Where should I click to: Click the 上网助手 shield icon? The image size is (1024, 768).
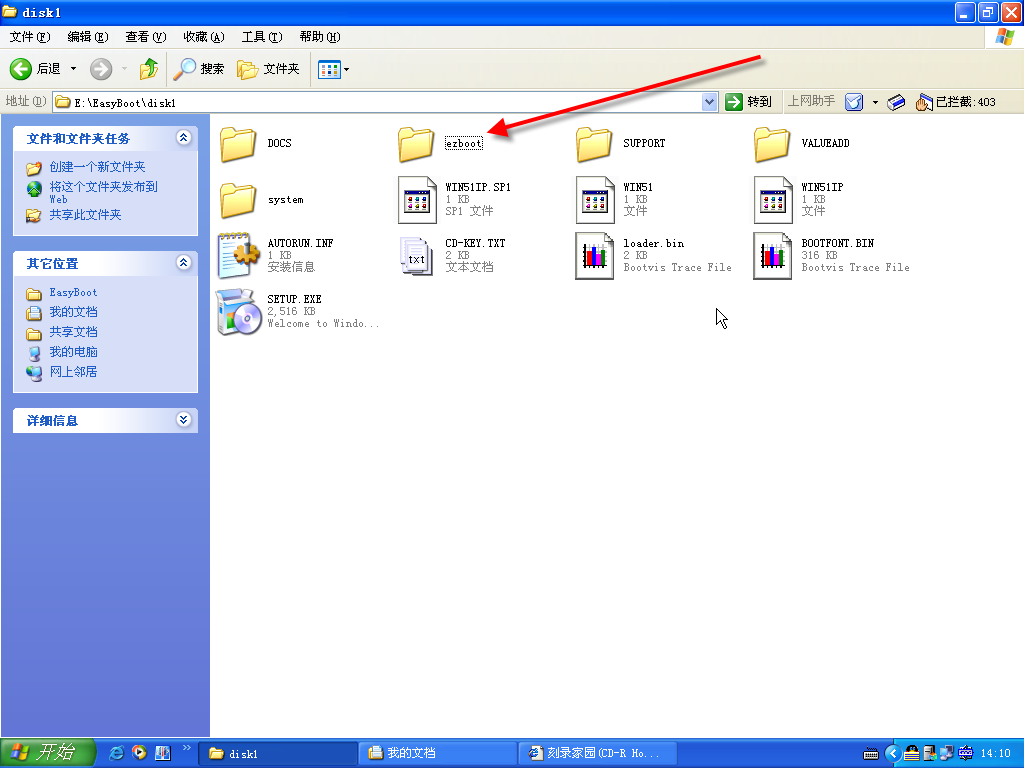click(x=854, y=102)
